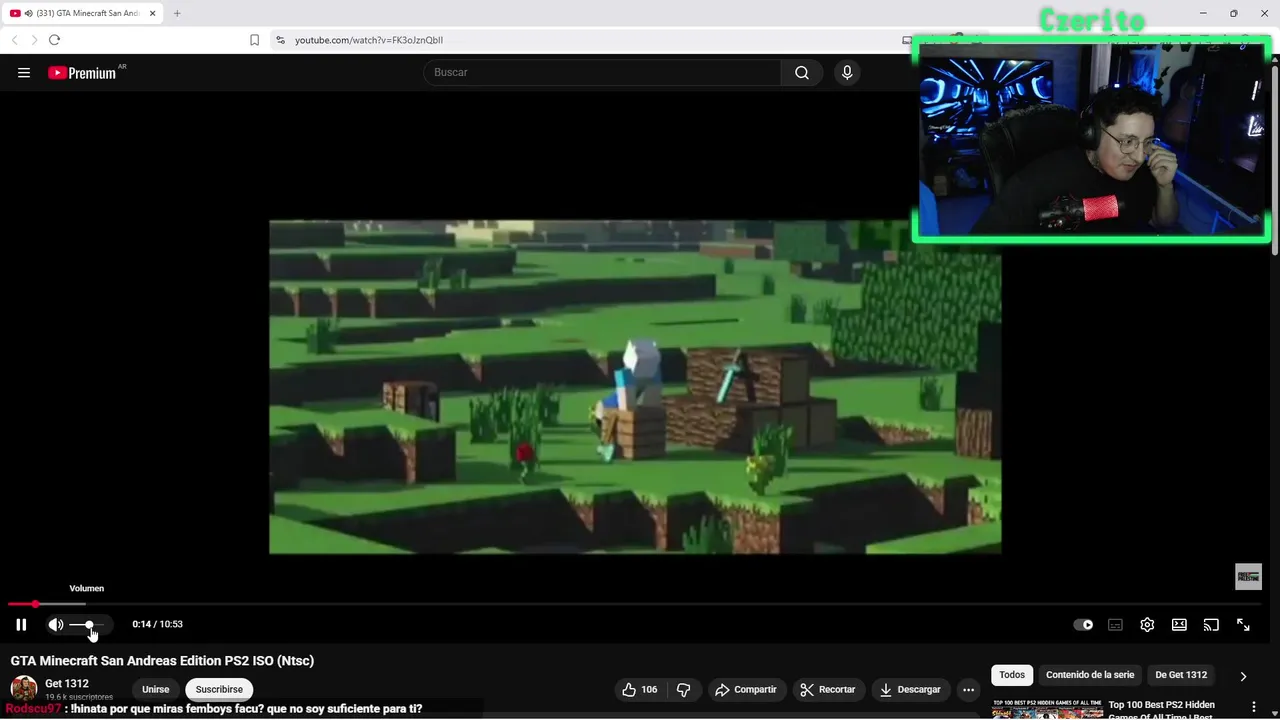Bookmark this page icon
Screen dimensions: 1280x720
point(254,40)
